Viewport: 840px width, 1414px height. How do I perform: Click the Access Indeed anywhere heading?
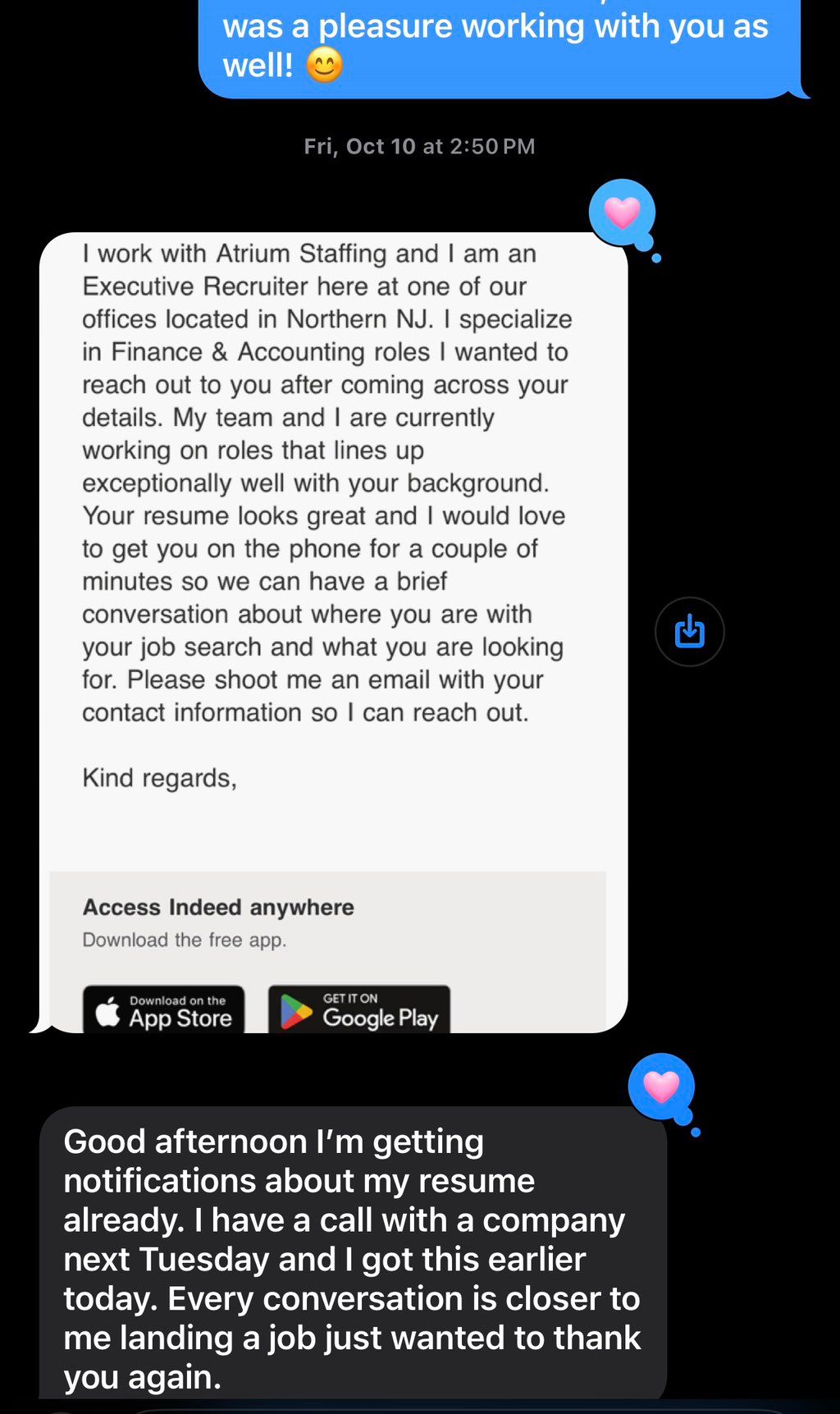click(x=218, y=907)
